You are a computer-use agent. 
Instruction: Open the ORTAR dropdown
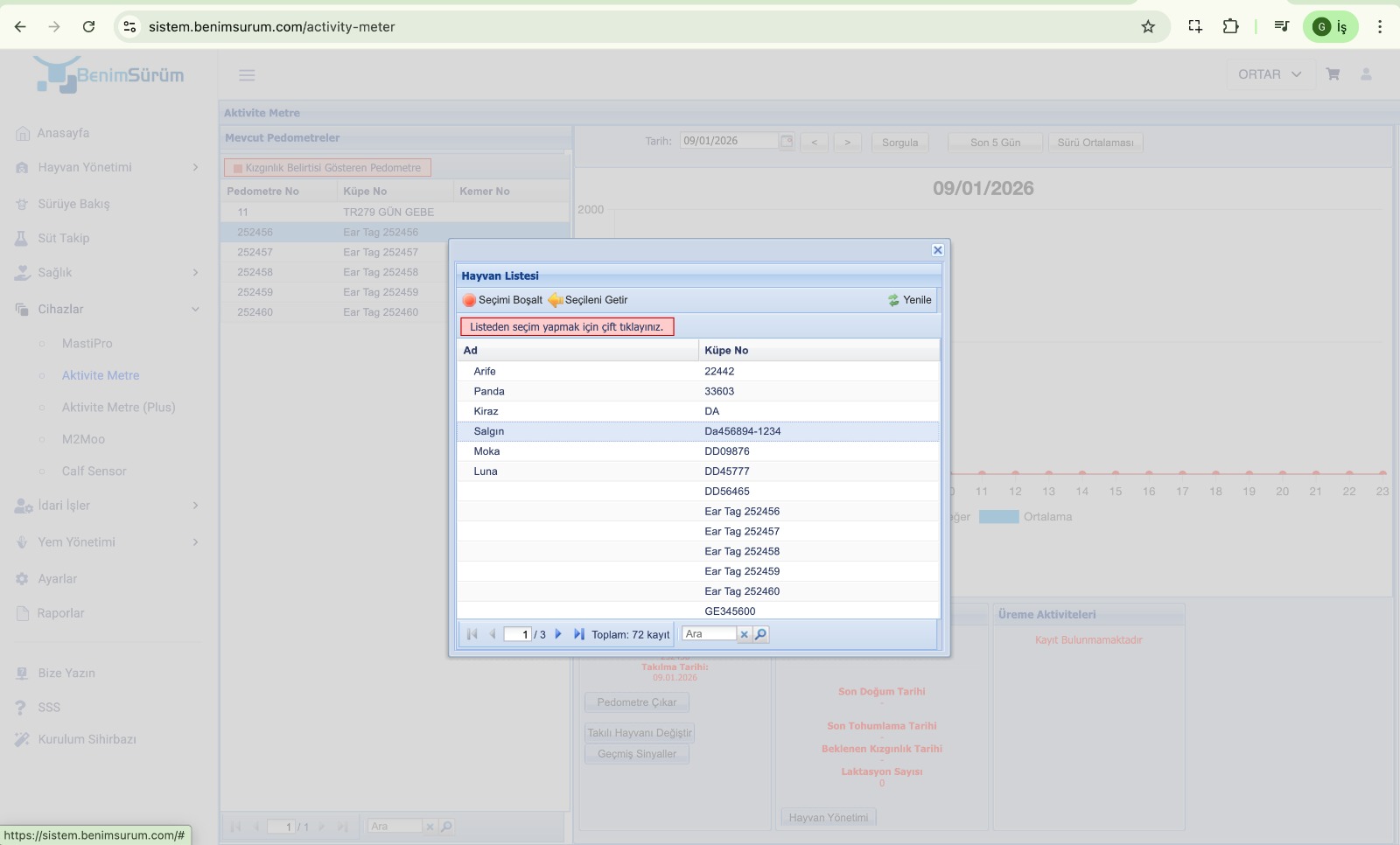tap(1269, 74)
